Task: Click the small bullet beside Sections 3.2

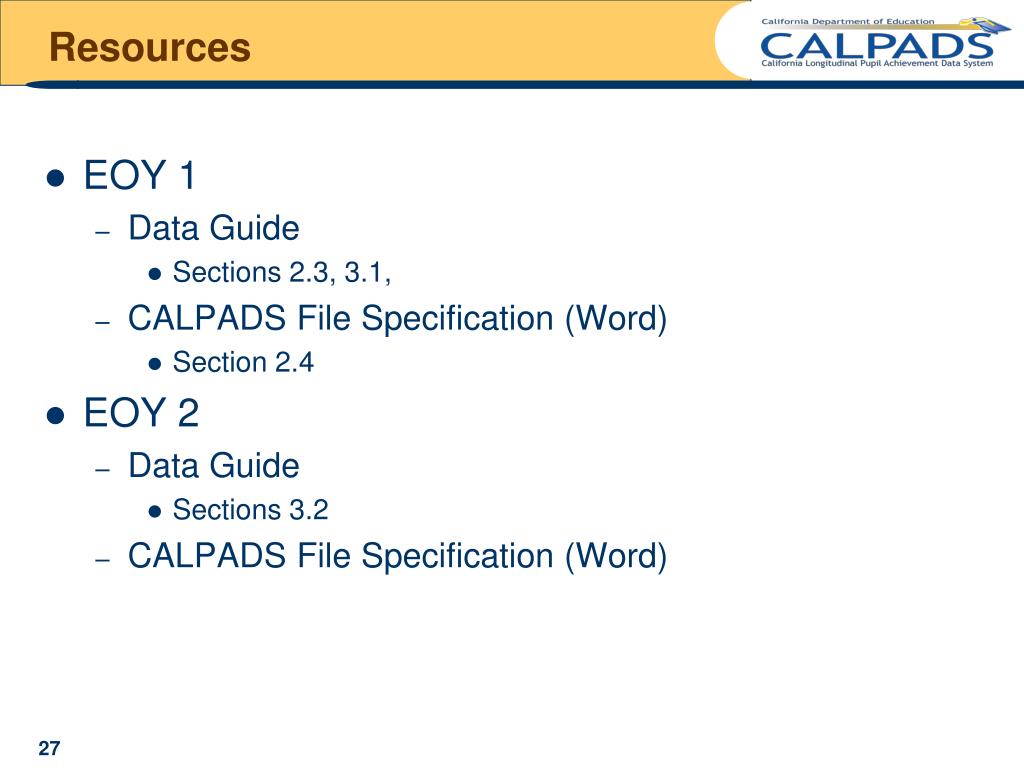Action: (x=155, y=512)
